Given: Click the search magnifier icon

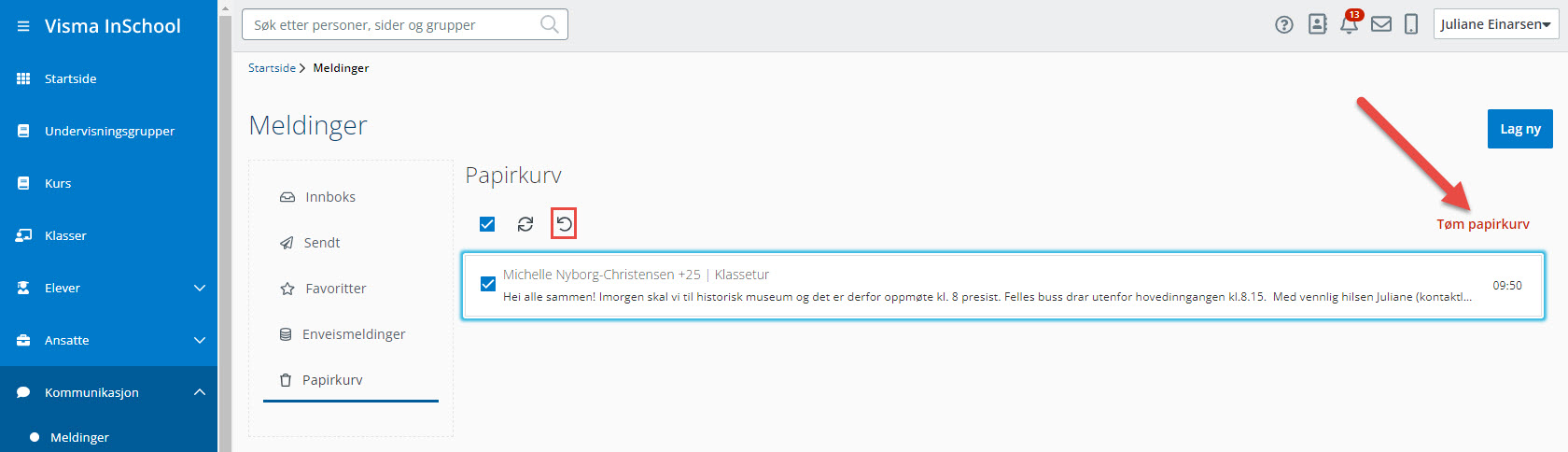Looking at the screenshot, I should tap(550, 24).
